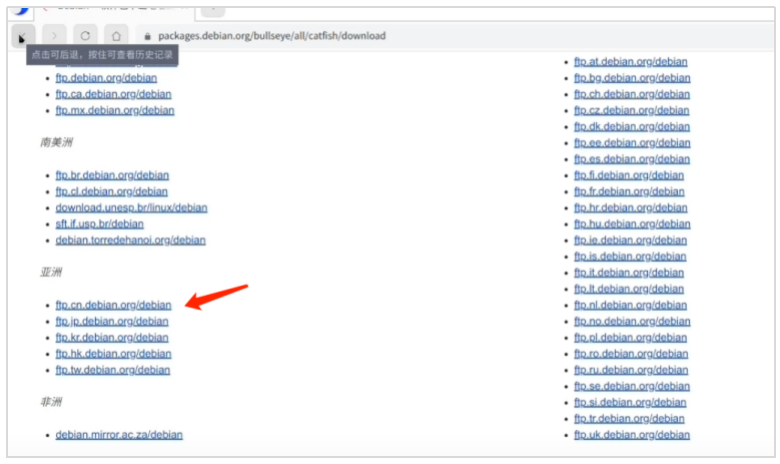The image size is (780, 464).
Task: Open the ftp.mx.debian.org/debian mirror link
Action: [x=115, y=110]
